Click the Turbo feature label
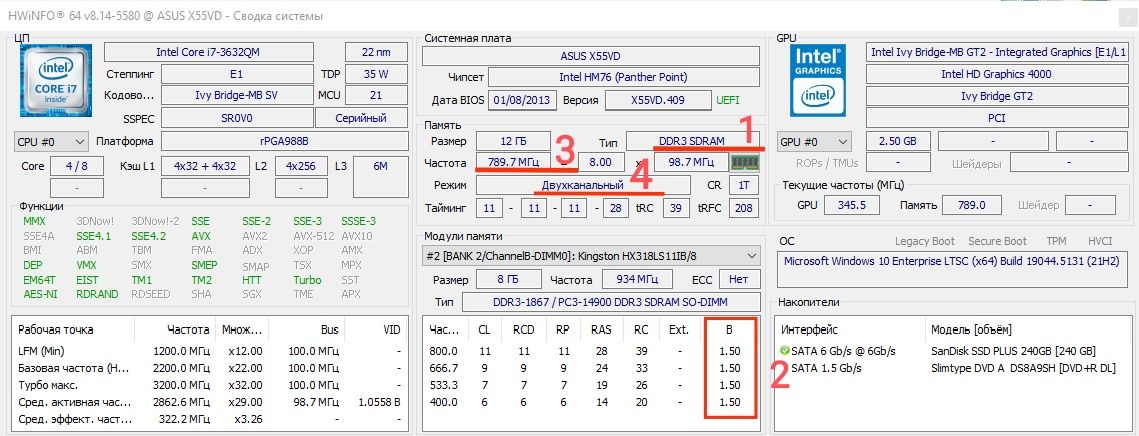The width and height of the screenshot is (1139, 436). [x=307, y=280]
